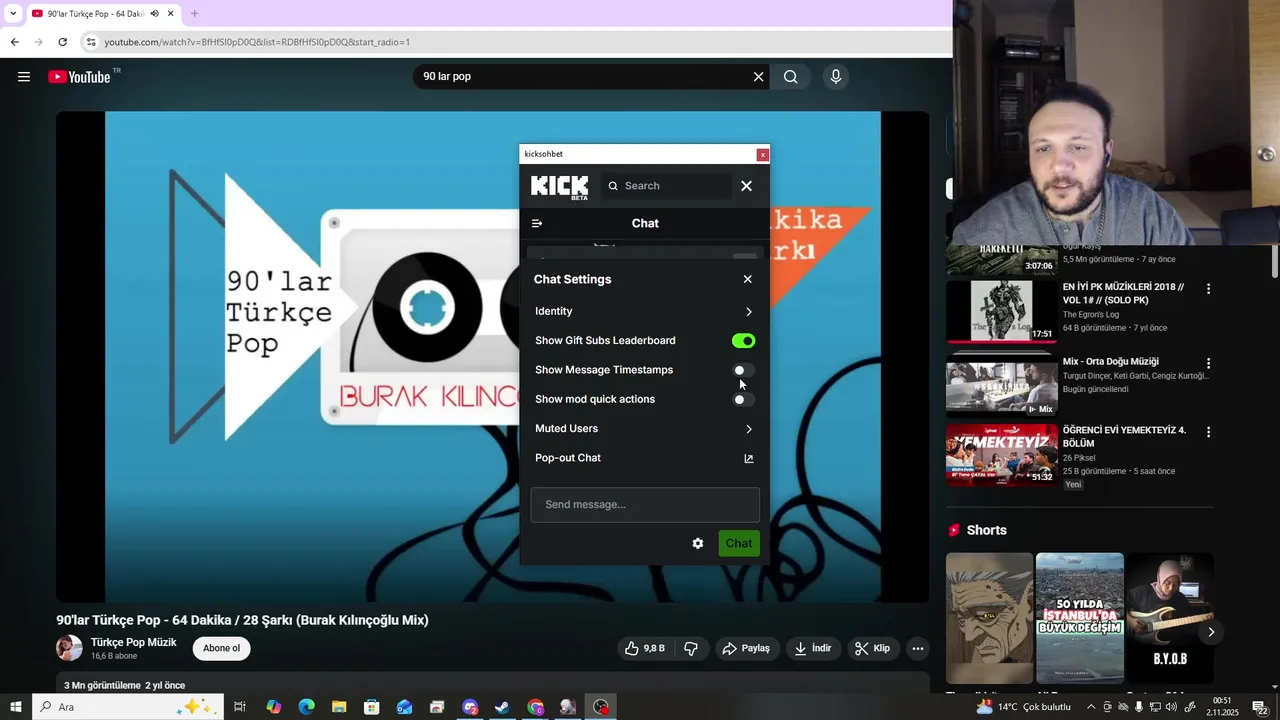
Task: Open the YouTube hamburger guide menu
Action: click(24, 77)
